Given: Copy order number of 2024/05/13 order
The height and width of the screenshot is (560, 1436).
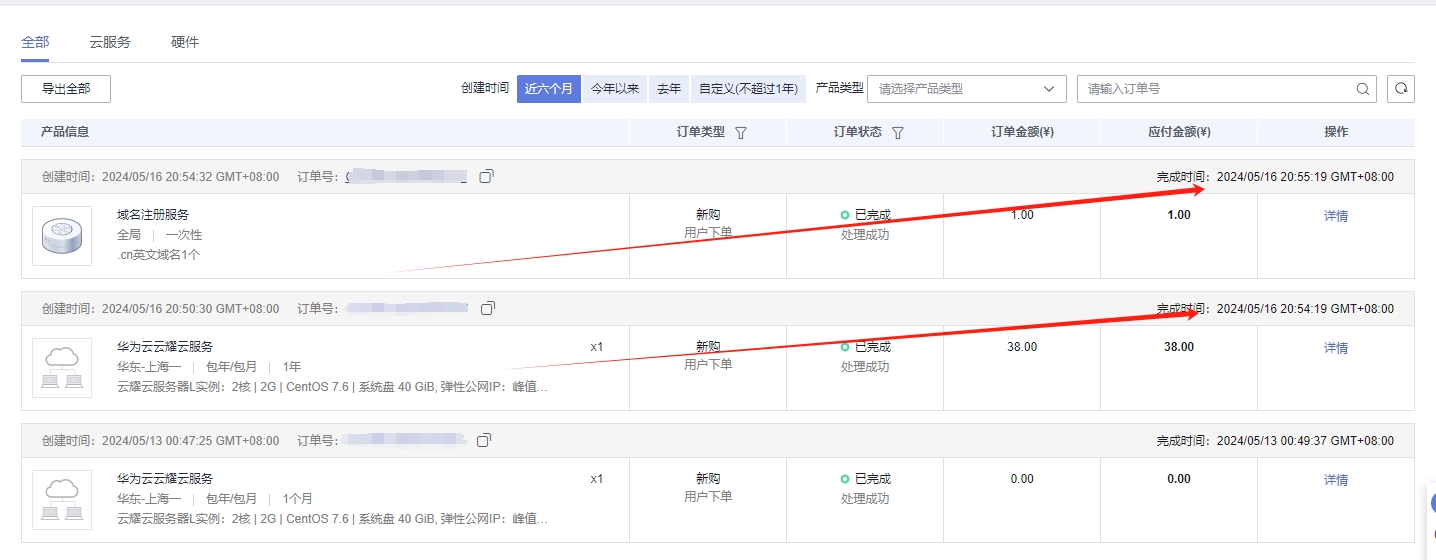Looking at the screenshot, I should pyautogui.click(x=484, y=441).
